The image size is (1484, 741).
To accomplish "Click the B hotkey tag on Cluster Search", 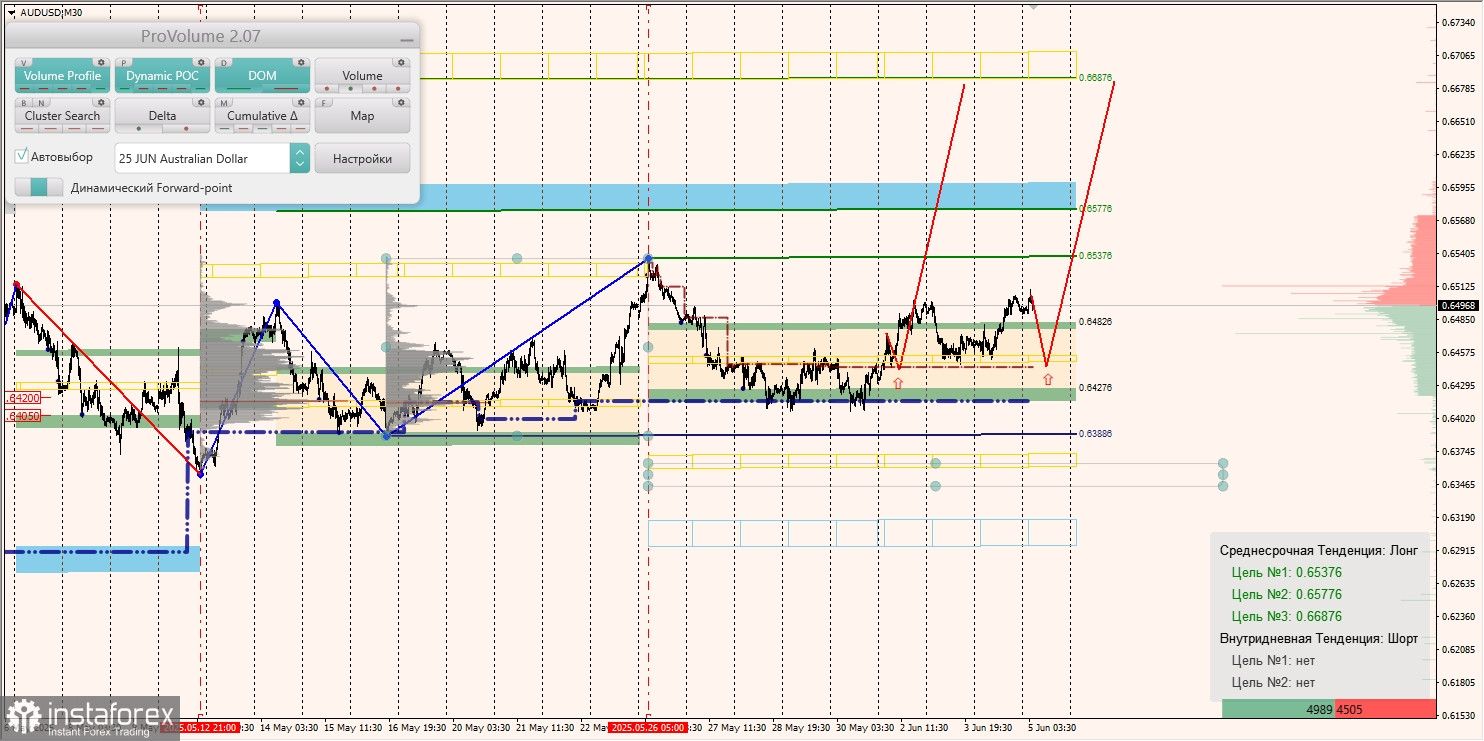I will pyautogui.click(x=24, y=102).
